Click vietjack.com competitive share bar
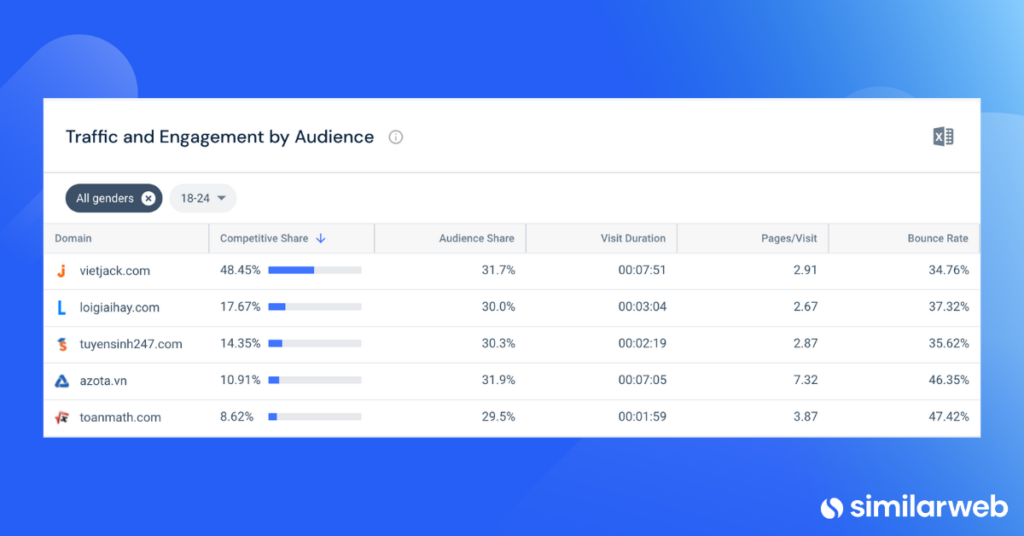This screenshot has height=536, width=1024. click(315, 270)
